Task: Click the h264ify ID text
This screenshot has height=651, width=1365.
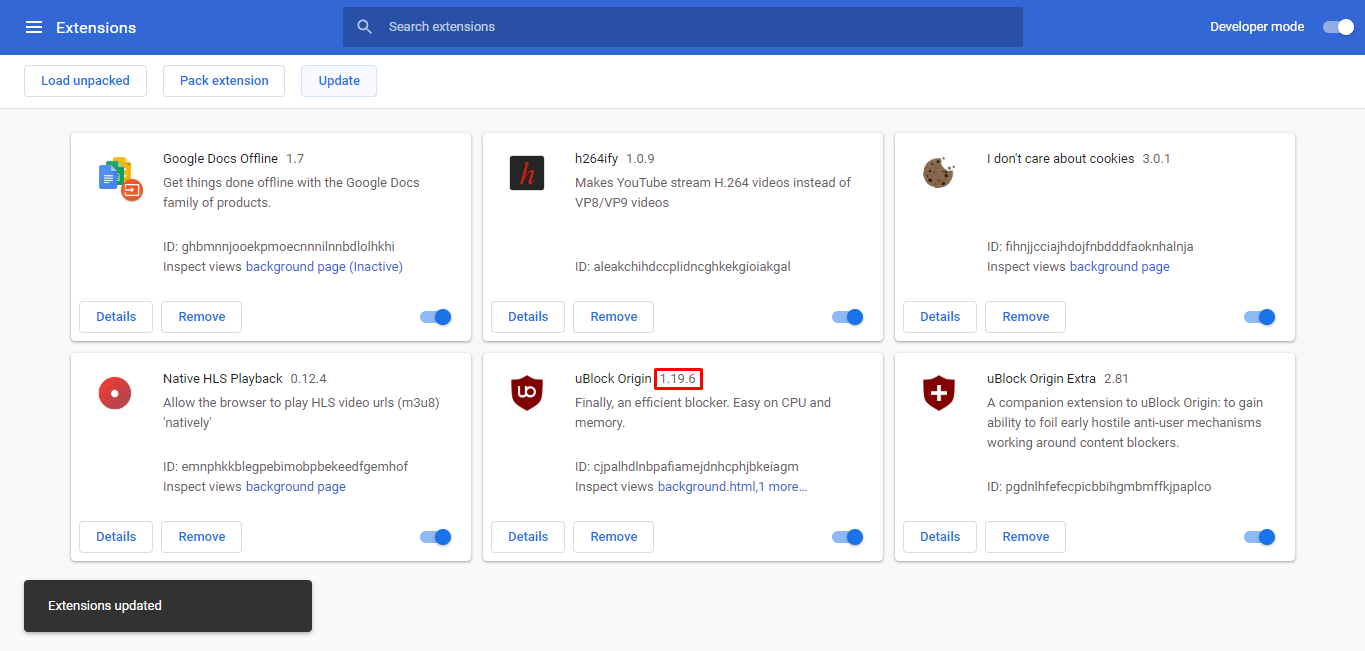Action: tap(683, 267)
